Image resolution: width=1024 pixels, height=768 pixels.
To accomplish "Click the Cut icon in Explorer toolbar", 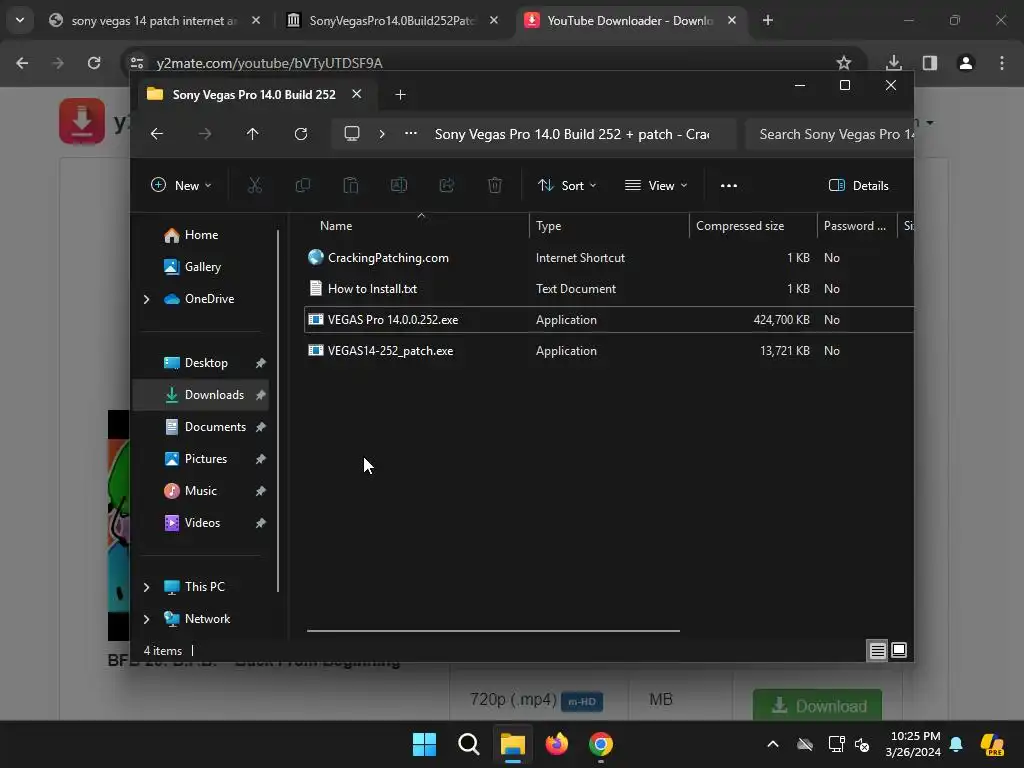I will (x=255, y=185).
